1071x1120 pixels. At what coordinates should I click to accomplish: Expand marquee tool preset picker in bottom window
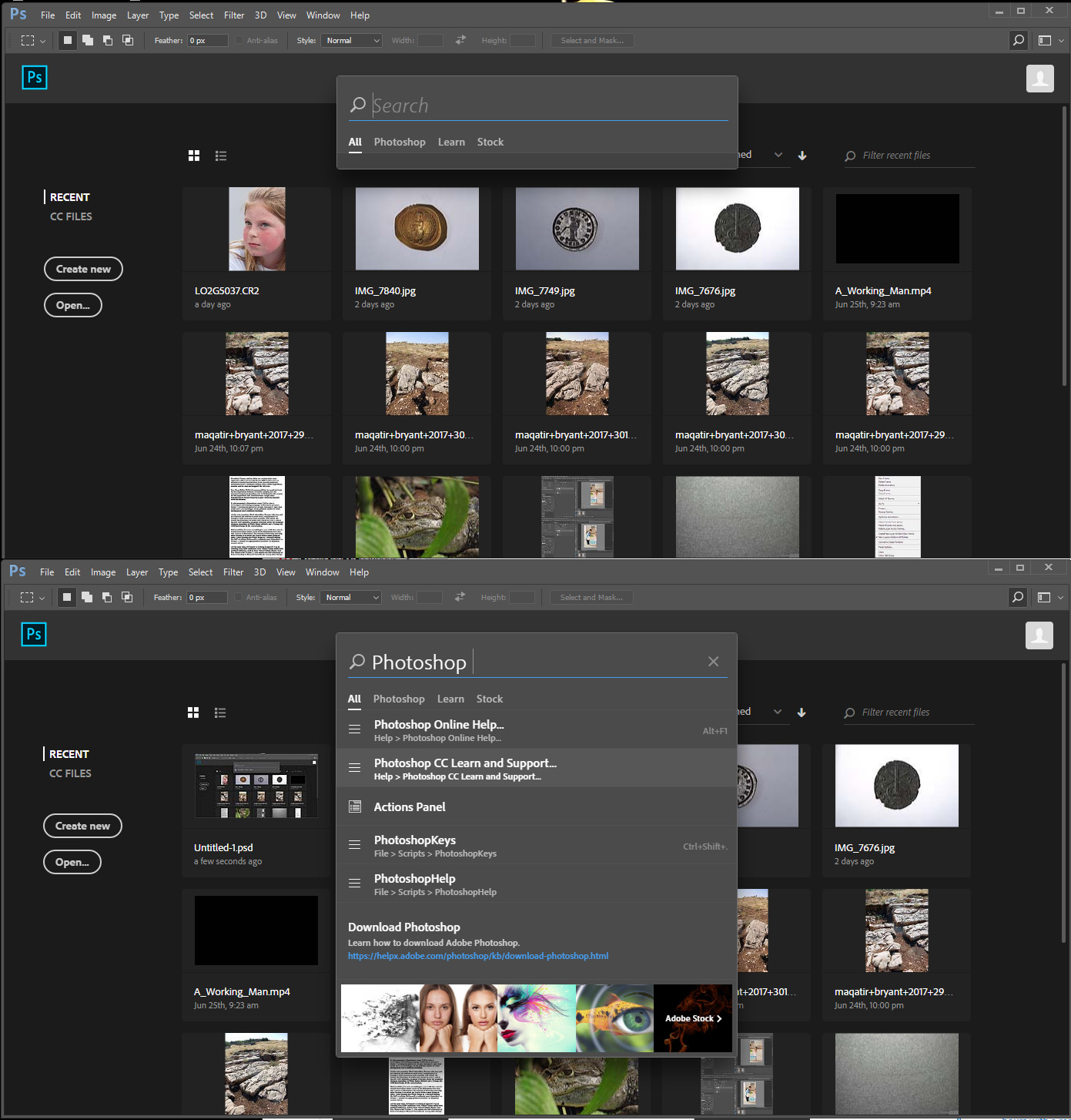[42, 598]
